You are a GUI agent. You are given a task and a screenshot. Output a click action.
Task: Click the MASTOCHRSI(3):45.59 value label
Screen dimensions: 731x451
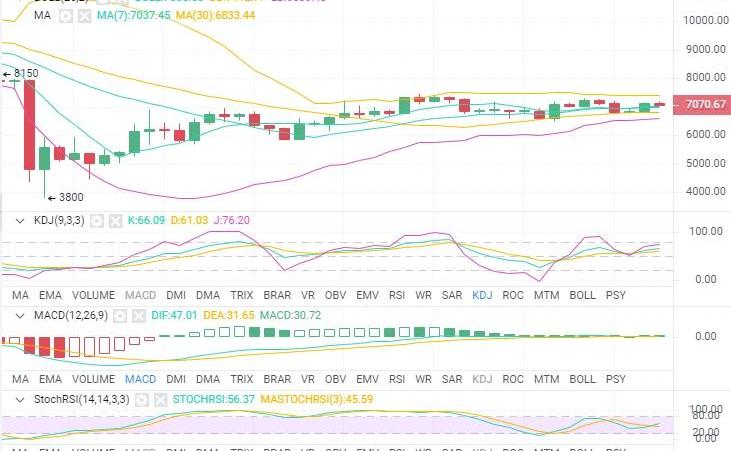coord(317,399)
